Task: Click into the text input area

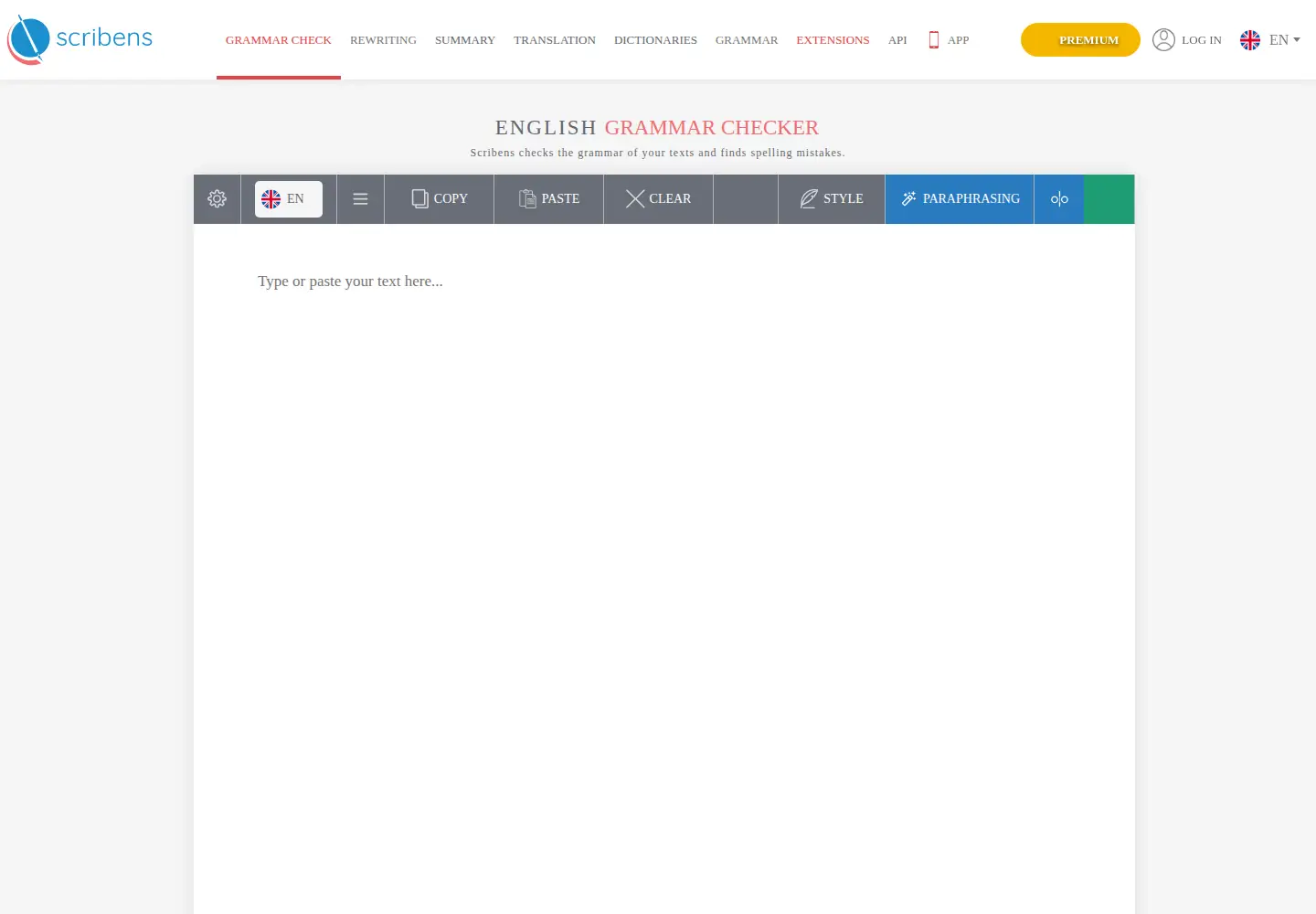Action: [x=664, y=567]
